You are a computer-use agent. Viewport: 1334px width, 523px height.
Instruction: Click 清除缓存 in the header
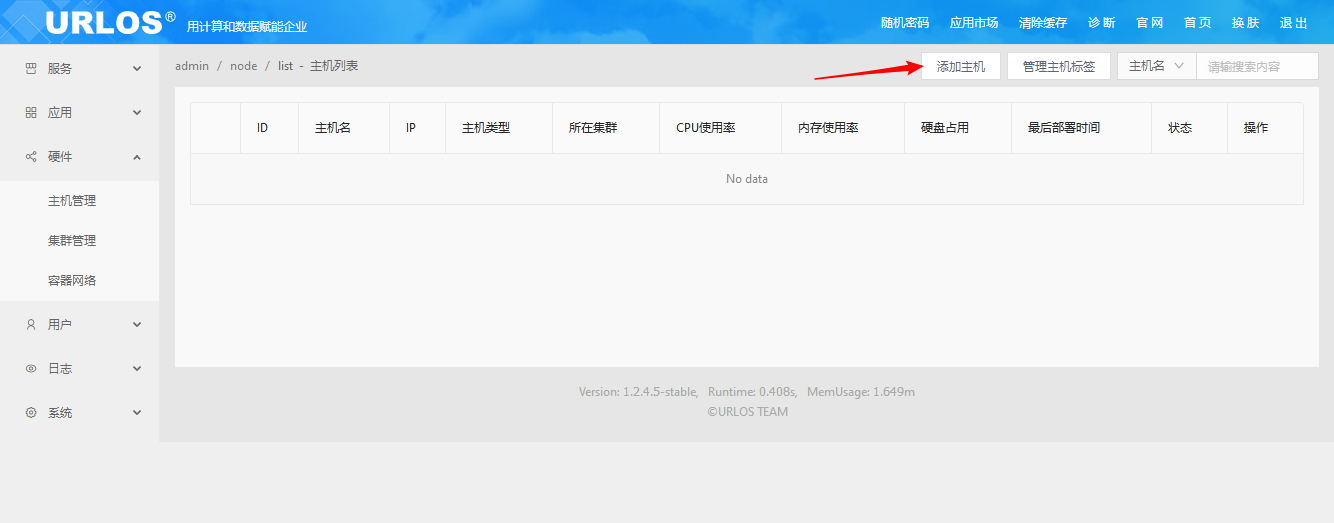(1043, 23)
